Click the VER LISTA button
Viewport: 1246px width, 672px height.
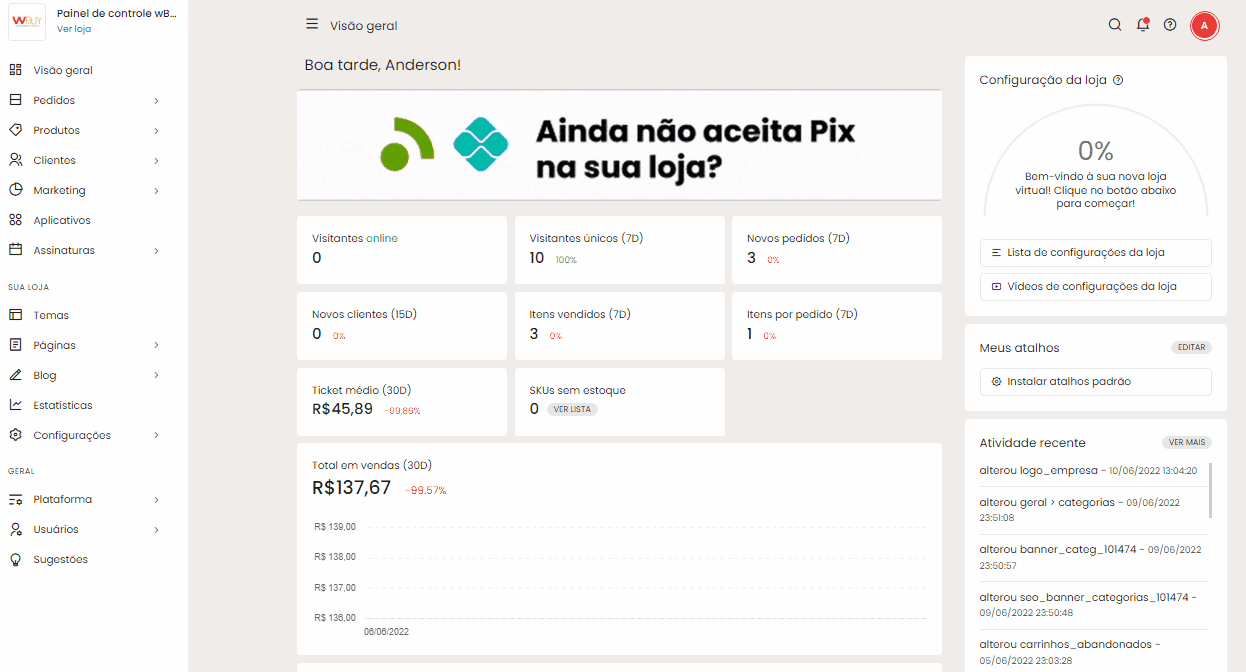pyautogui.click(x=572, y=409)
